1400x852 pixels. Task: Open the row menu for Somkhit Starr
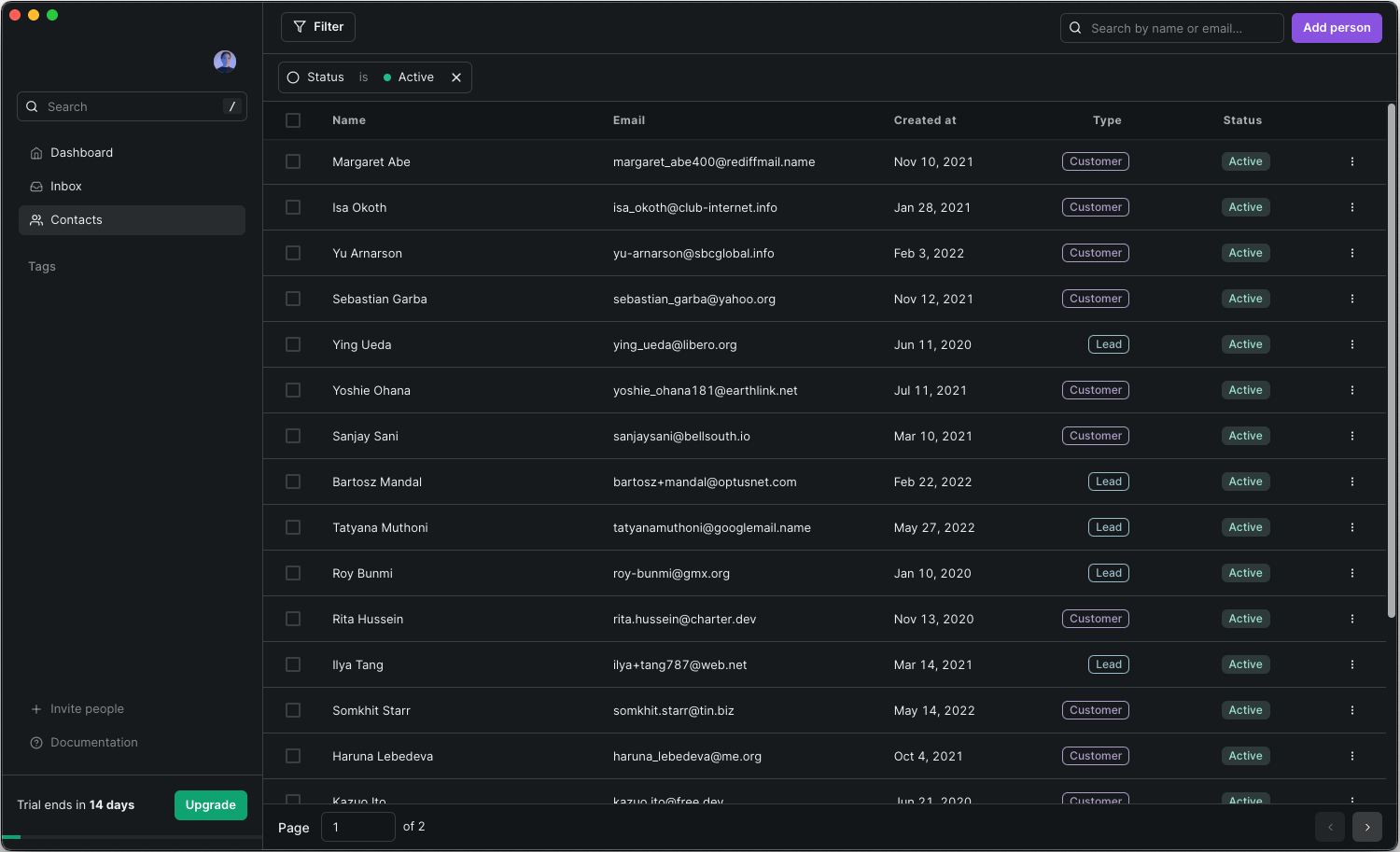1351,711
